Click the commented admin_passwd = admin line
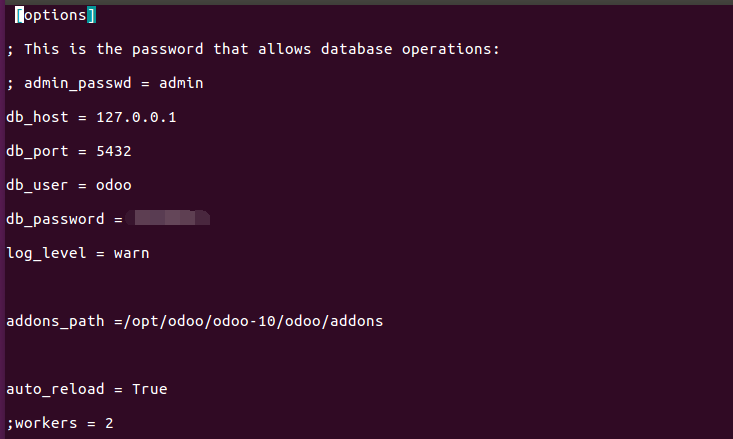The image size is (733, 439). click(105, 83)
